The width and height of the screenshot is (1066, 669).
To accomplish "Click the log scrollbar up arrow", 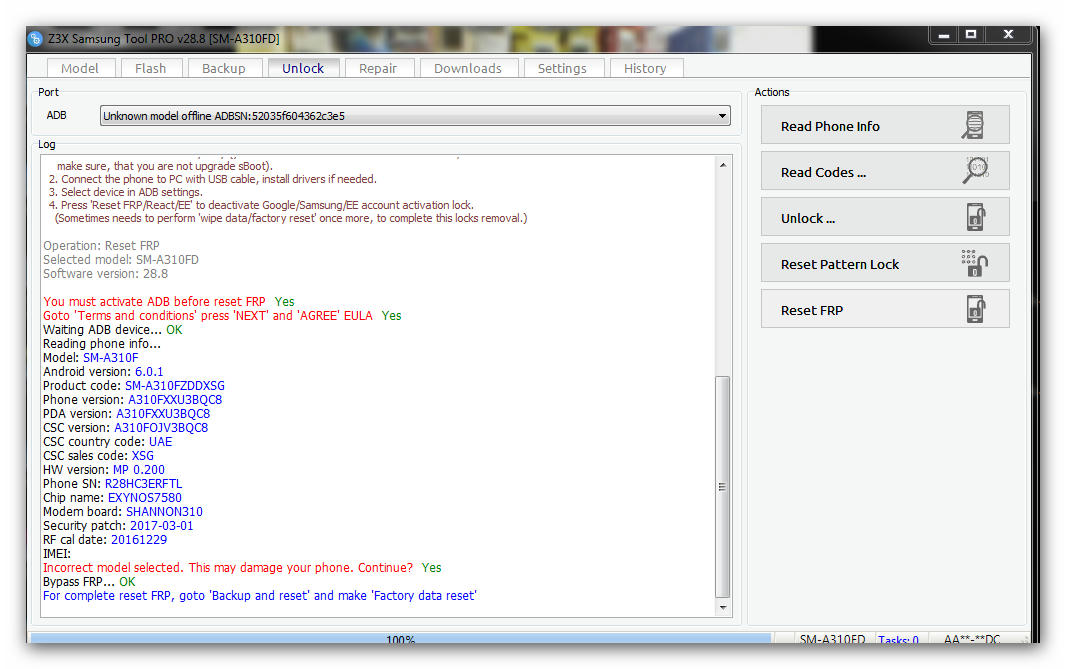I will tap(723, 165).
